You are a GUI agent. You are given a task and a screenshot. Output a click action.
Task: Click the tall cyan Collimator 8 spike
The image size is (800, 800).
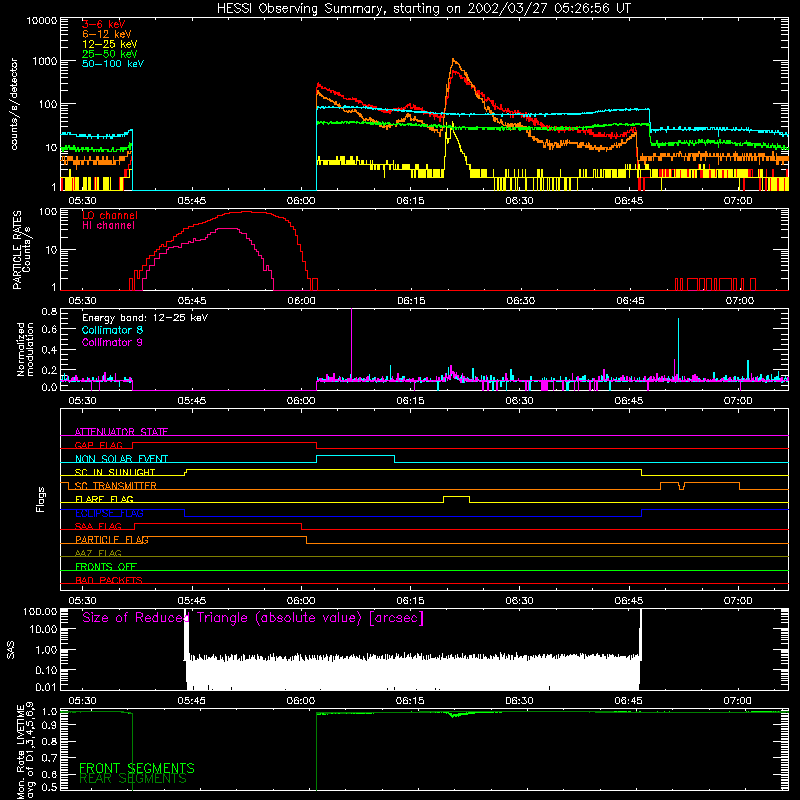(678, 347)
